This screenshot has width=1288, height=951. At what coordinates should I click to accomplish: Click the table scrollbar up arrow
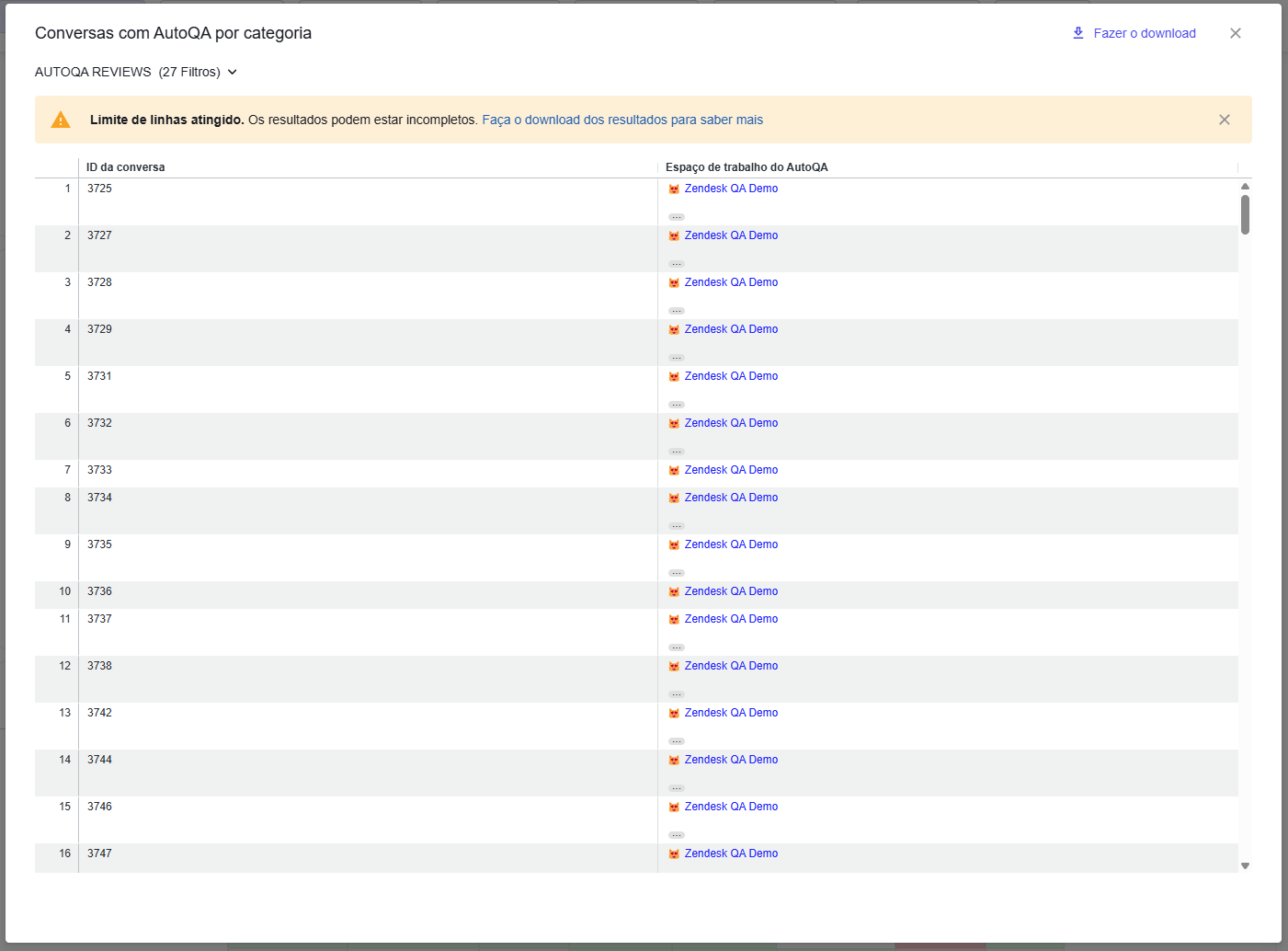pos(1245,187)
